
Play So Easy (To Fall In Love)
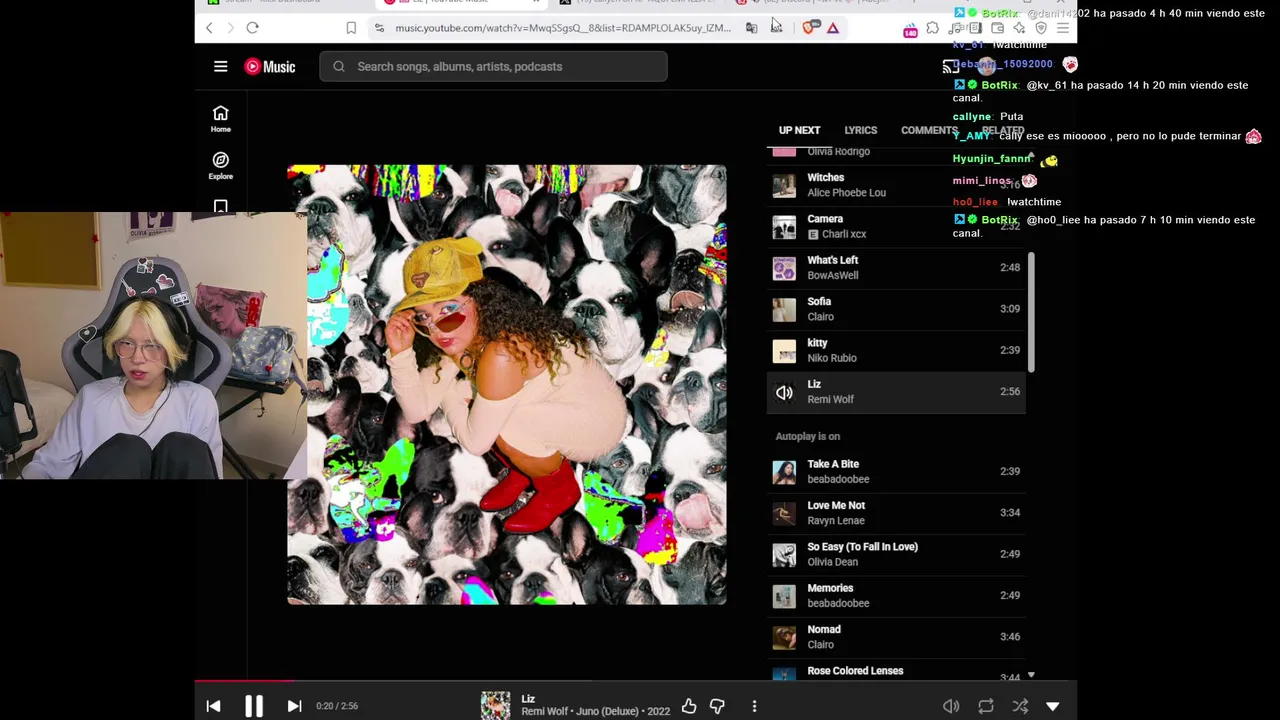tap(896, 554)
